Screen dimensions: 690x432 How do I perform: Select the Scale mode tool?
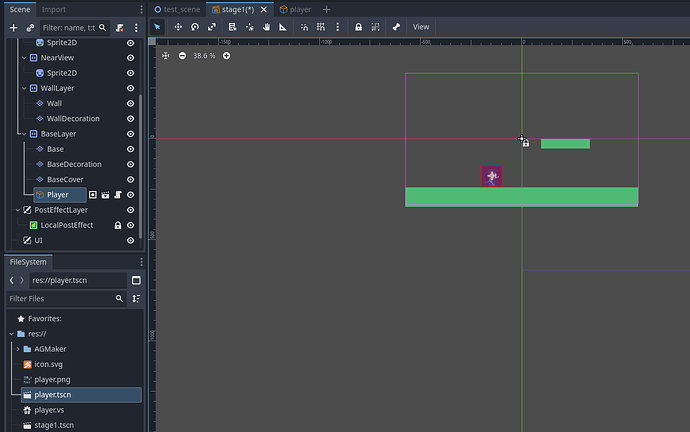[x=212, y=27]
